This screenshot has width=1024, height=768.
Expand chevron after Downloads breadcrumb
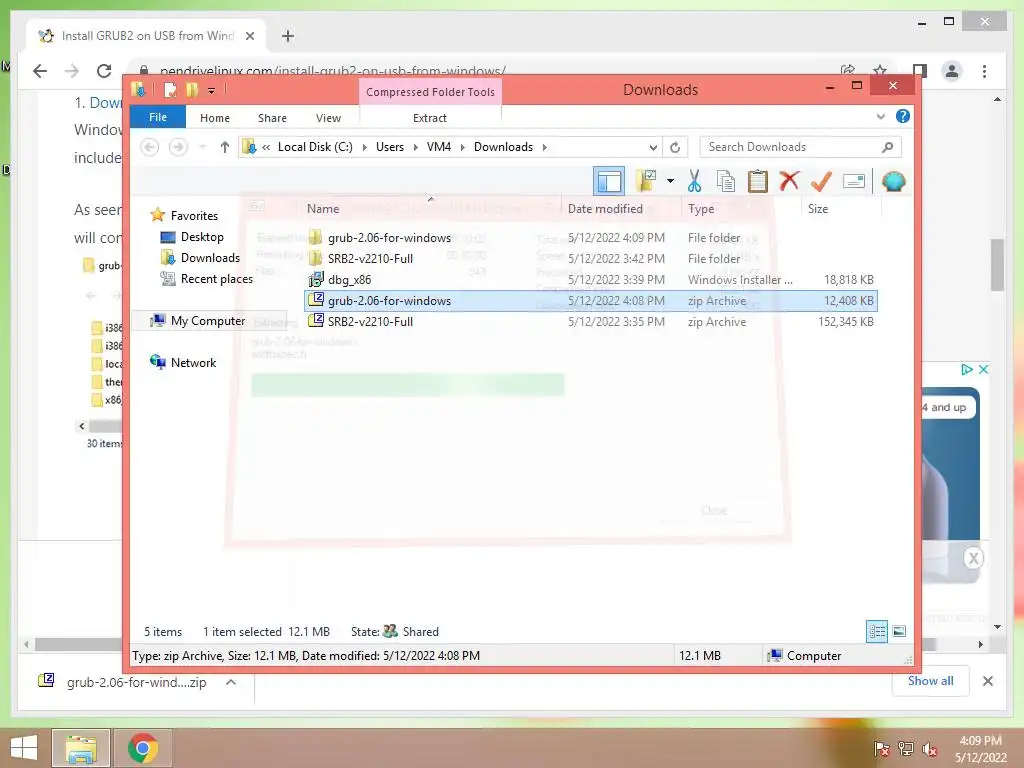click(x=544, y=148)
